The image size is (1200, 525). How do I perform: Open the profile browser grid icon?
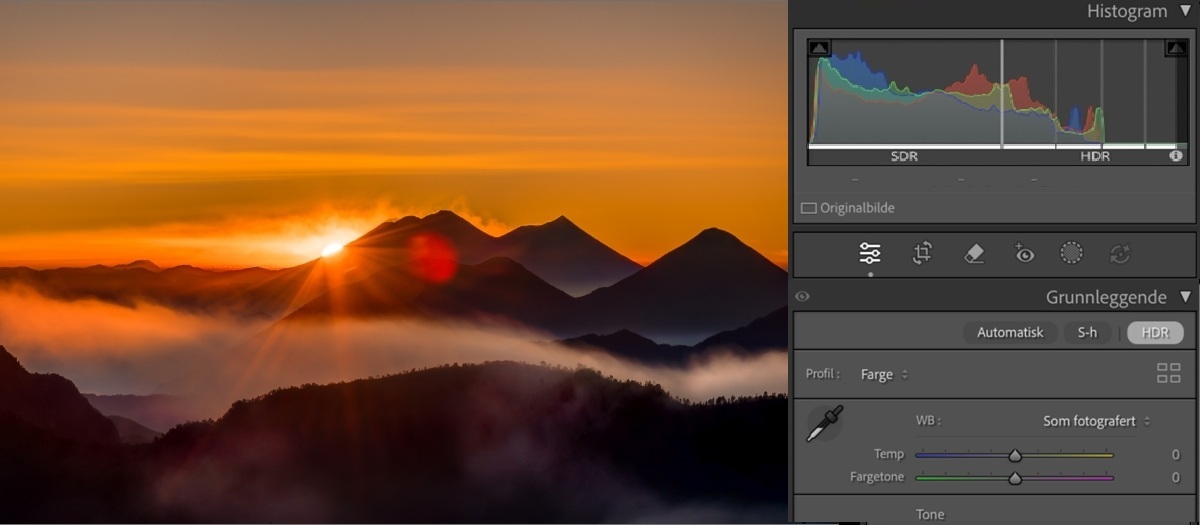click(x=1168, y=374)
